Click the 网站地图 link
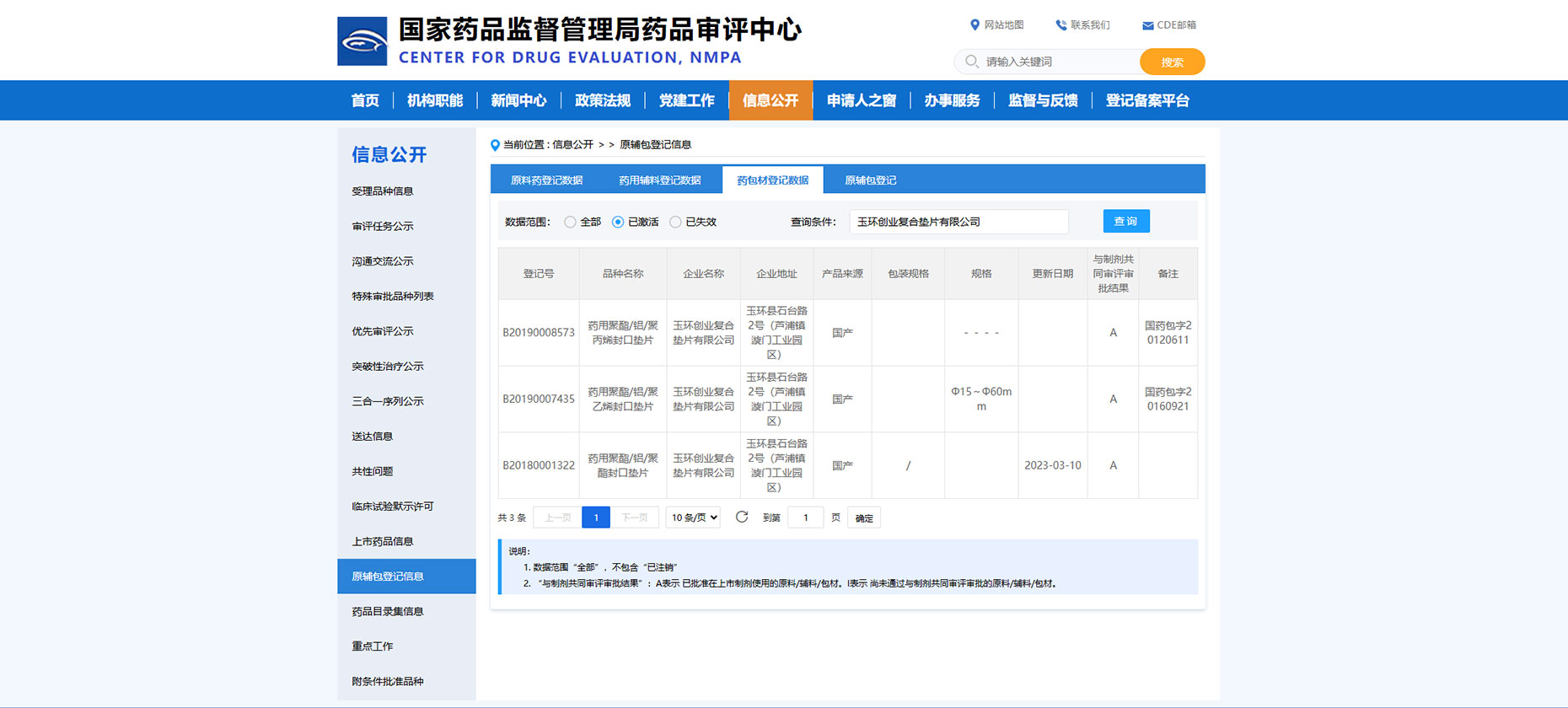The height and width of the screenshot is (708, 1568). (1003, 25)
